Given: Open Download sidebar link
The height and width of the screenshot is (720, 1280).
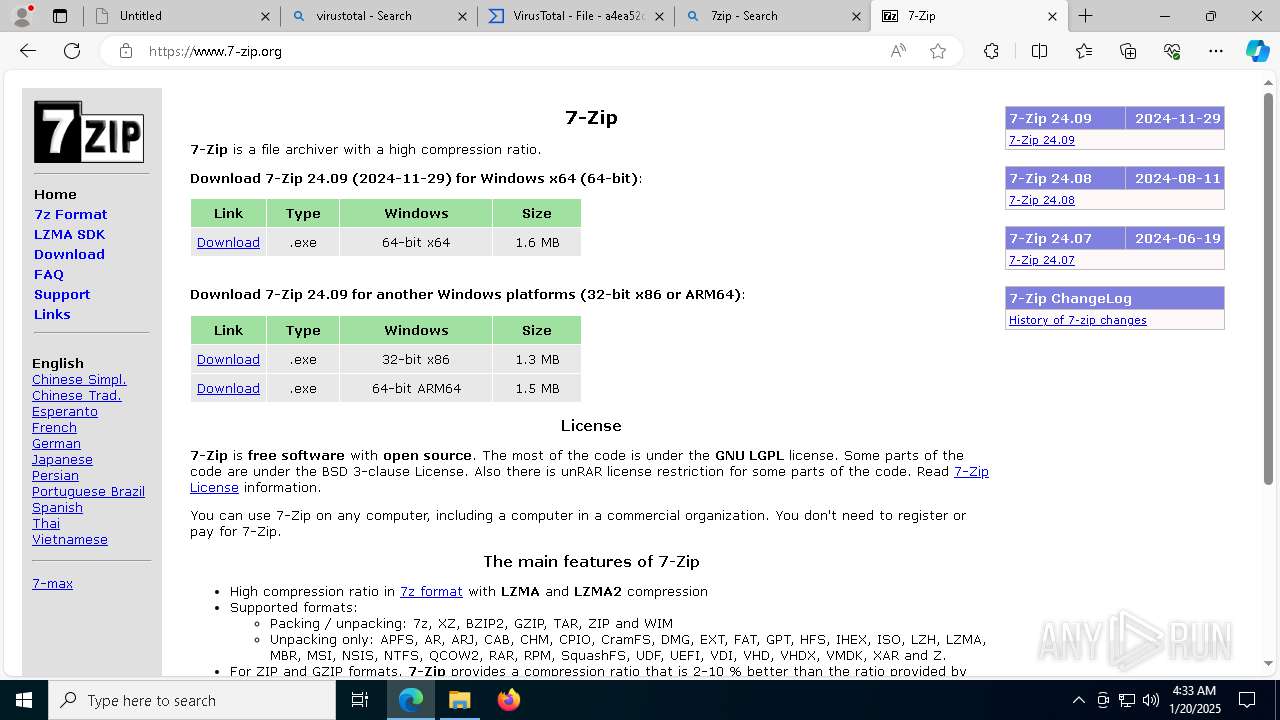Looking at the screenshot, I should coord(69,254).
